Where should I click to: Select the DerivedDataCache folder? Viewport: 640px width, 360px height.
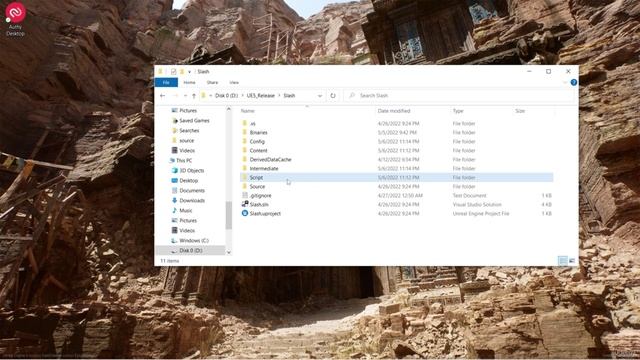[270, 160]
